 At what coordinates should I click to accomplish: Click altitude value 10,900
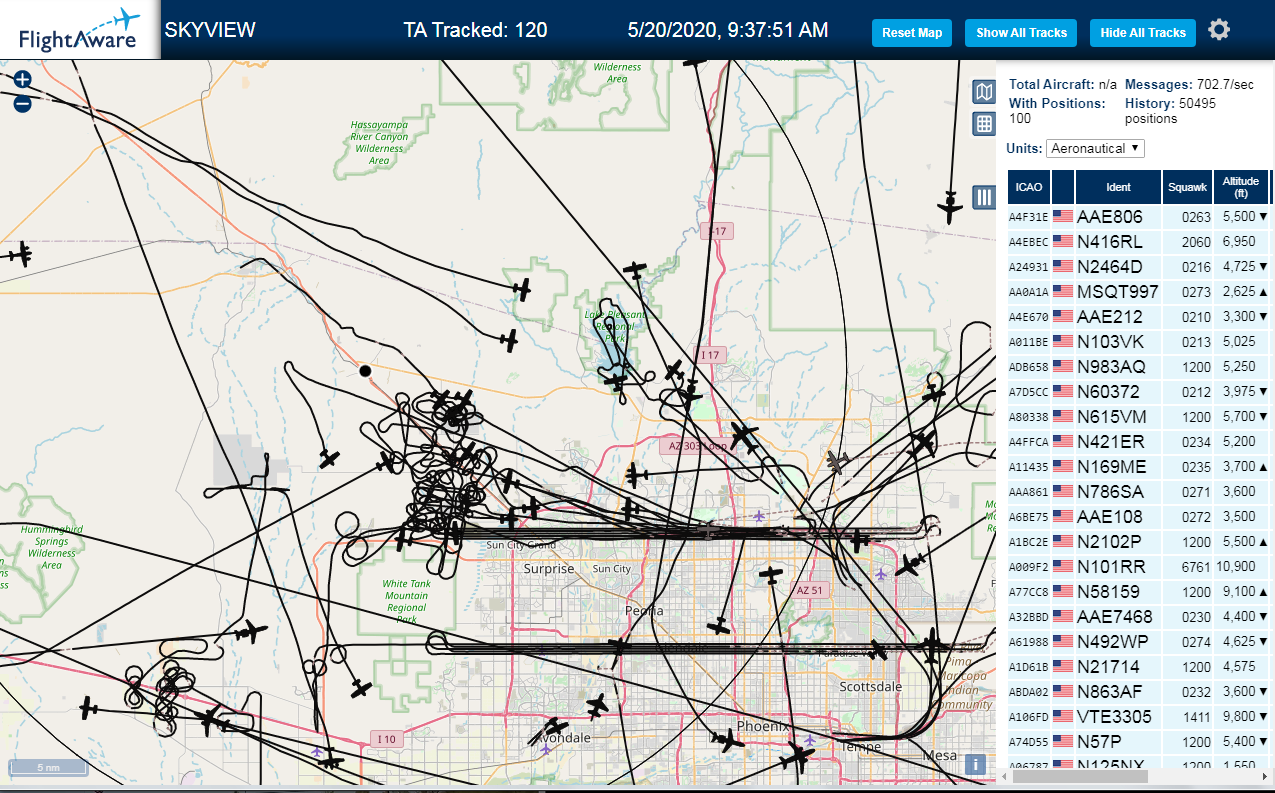coord(1236,567)
